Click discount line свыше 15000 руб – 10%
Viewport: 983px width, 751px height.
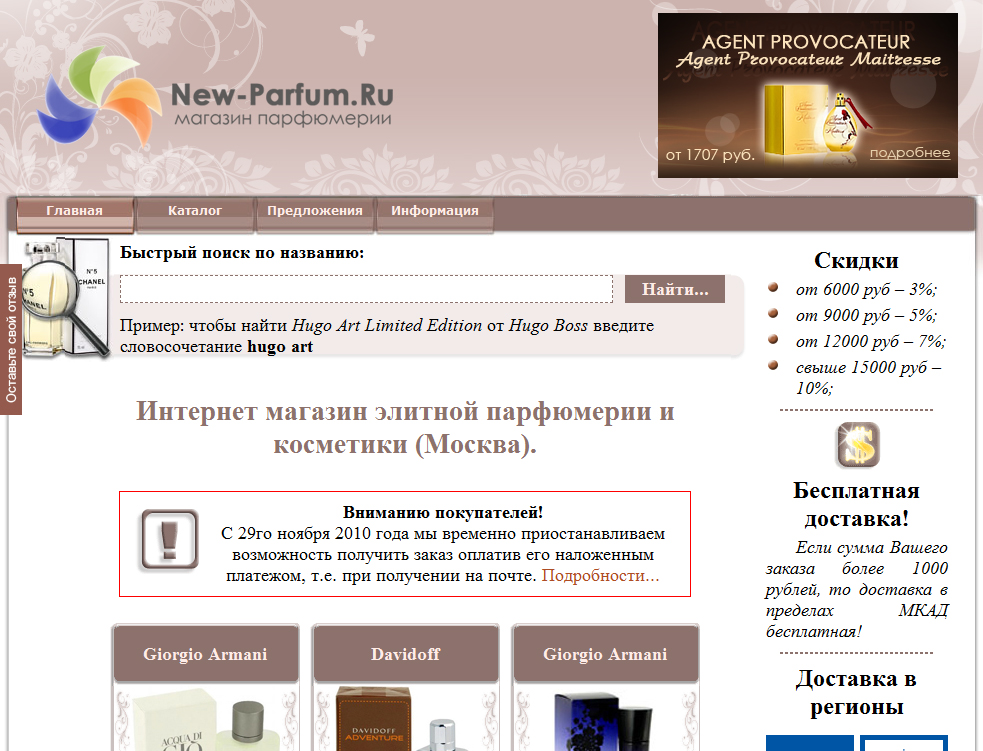(868, 377)
